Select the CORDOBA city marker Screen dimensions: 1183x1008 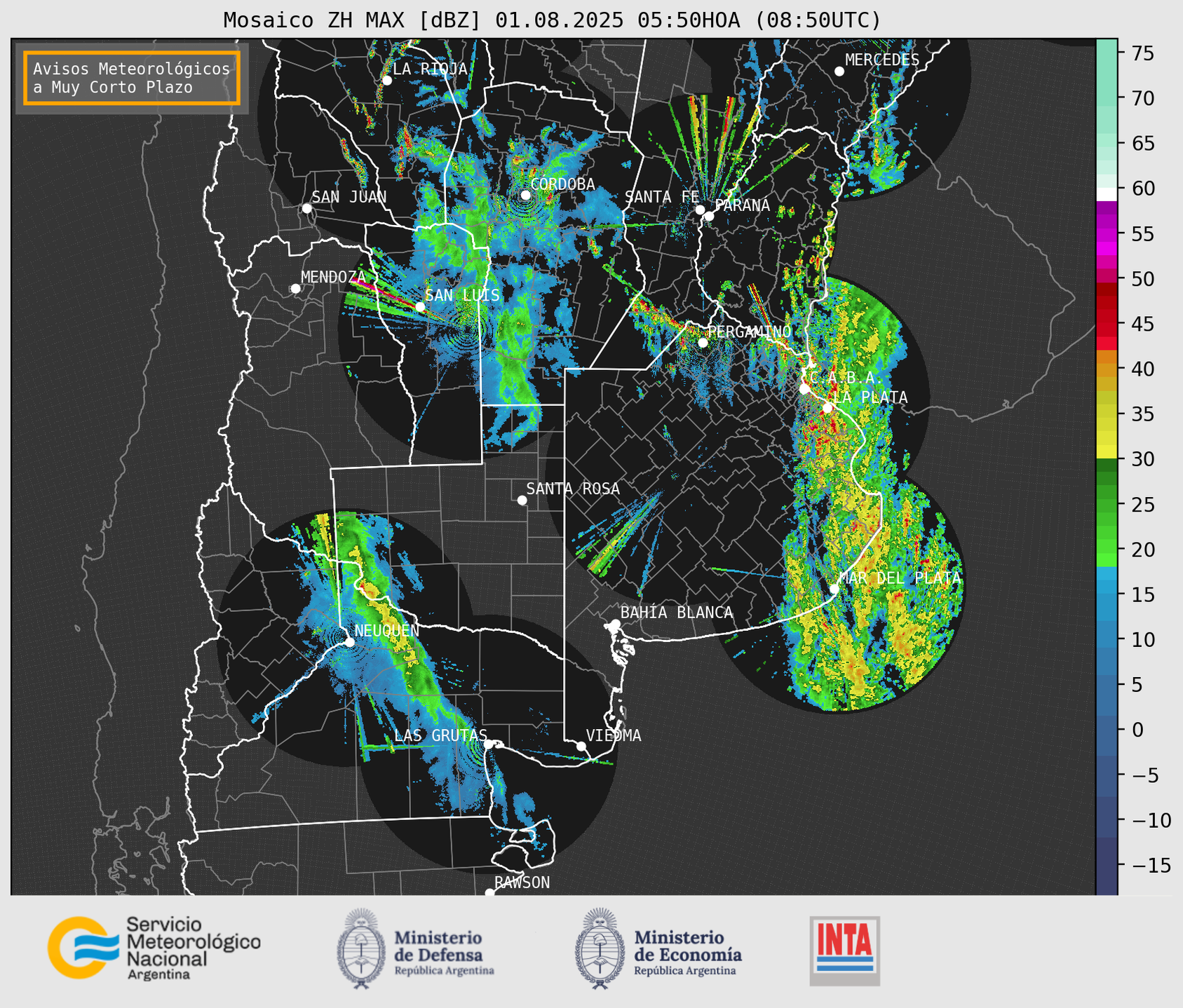[x=525, y=195]
